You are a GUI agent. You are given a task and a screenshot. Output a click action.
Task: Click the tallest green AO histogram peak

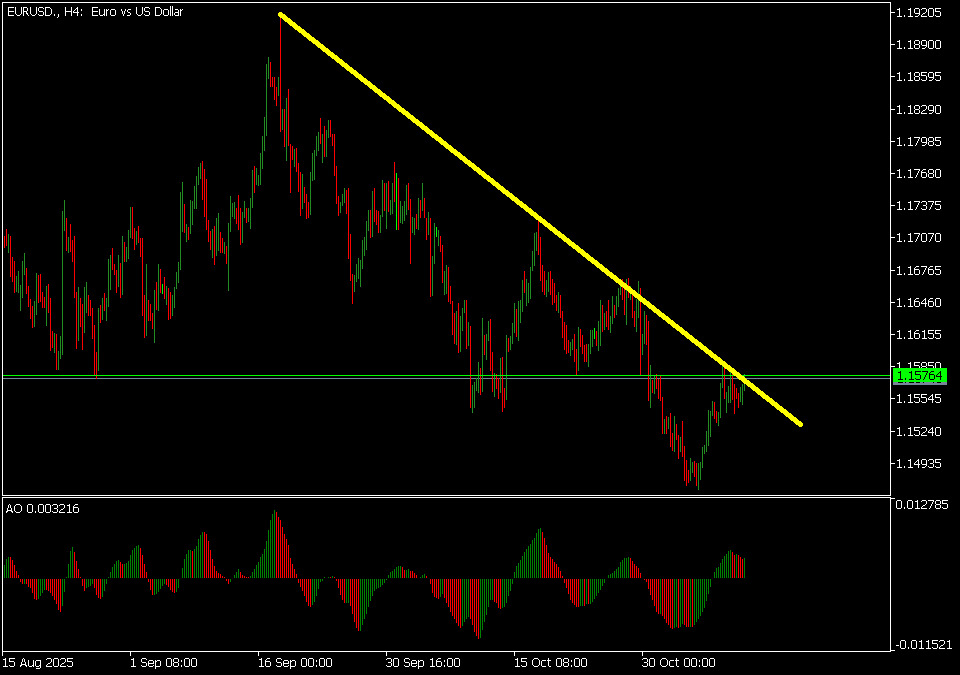pyautogui.click(x=275, y=516)
